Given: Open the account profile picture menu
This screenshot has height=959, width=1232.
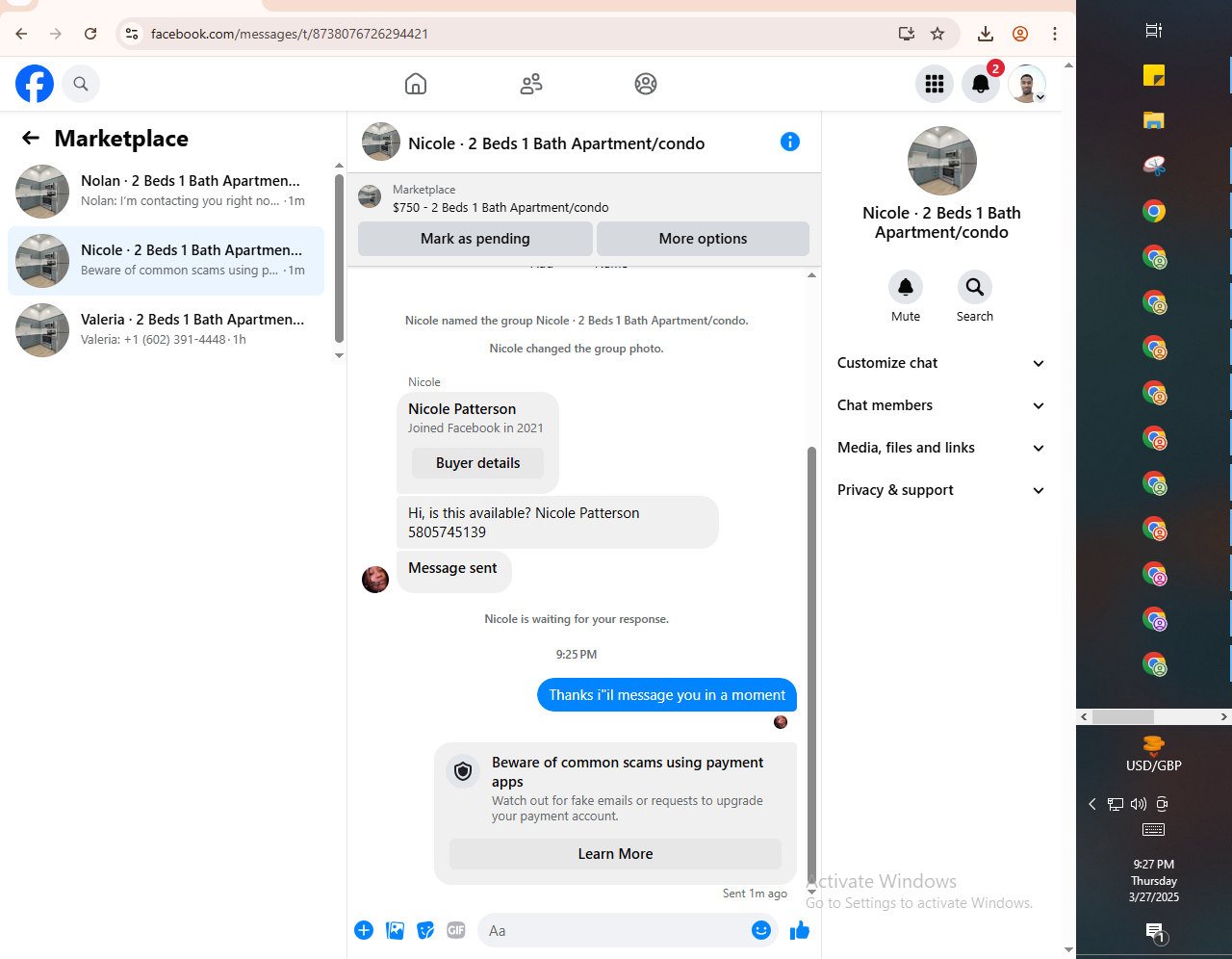Looking at the screenshot, I should click(1027, 84).
